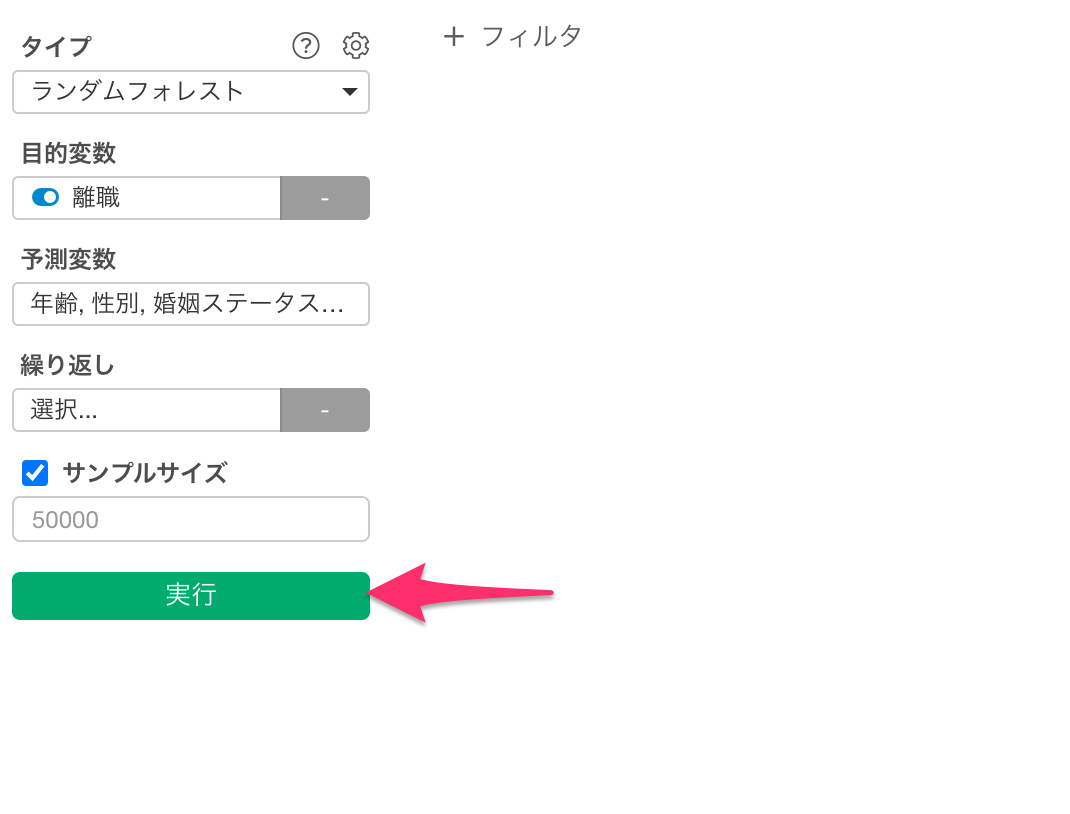Open the 繰り返し 選択... dropdown
The height and width of the screenshot is (814, 1070).
coord(147,410)
